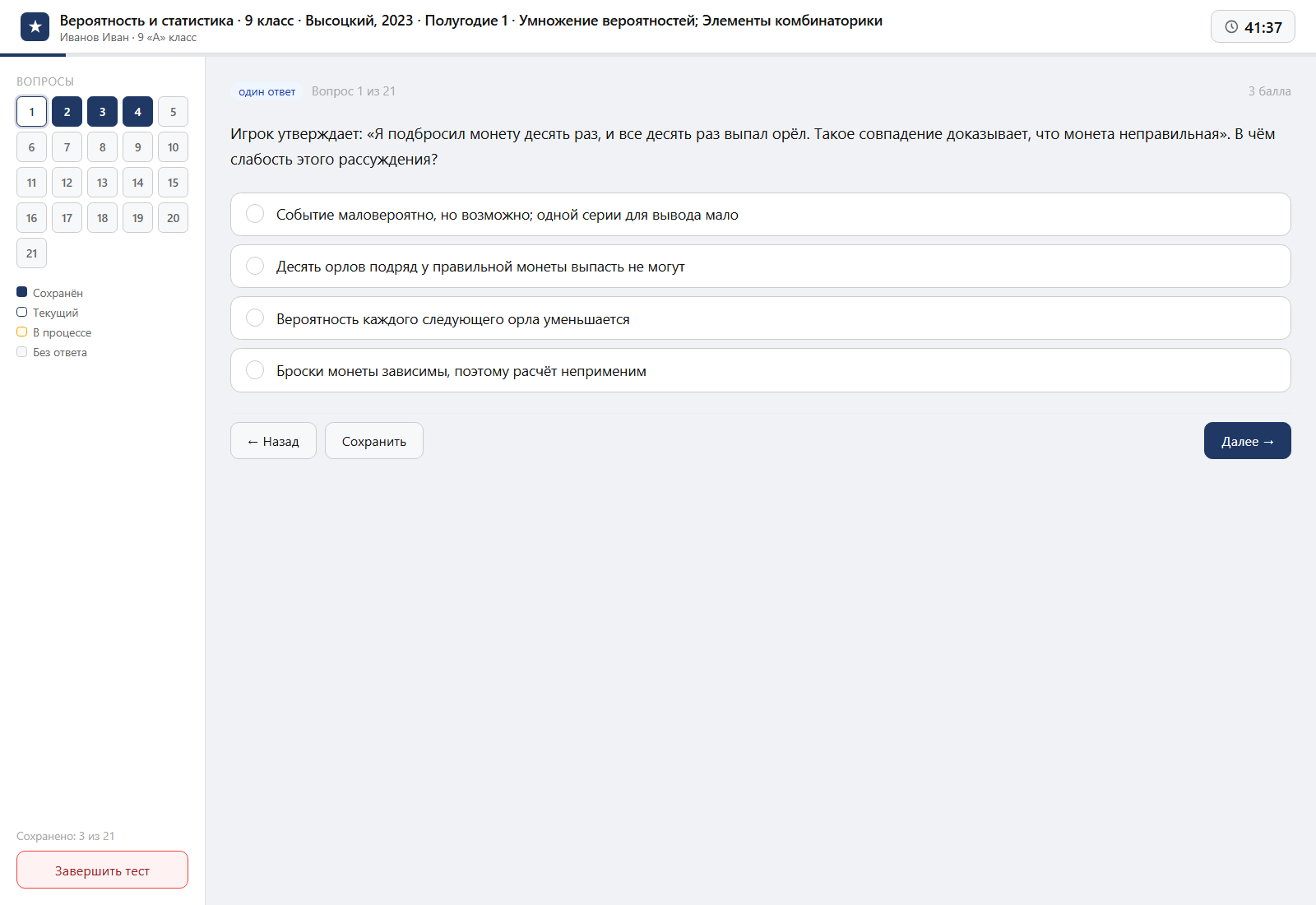Jump to question 18
The height and width of the screenshot is (905, 1316).
102,218
